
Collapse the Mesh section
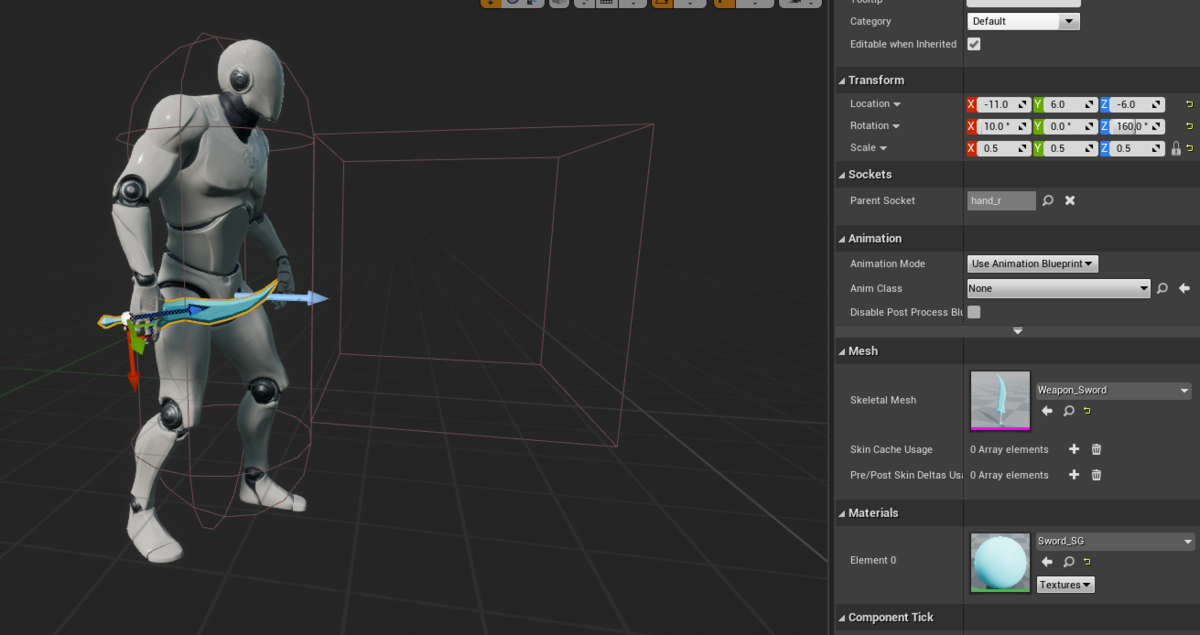pyautogui.click(x=841, y=351)
